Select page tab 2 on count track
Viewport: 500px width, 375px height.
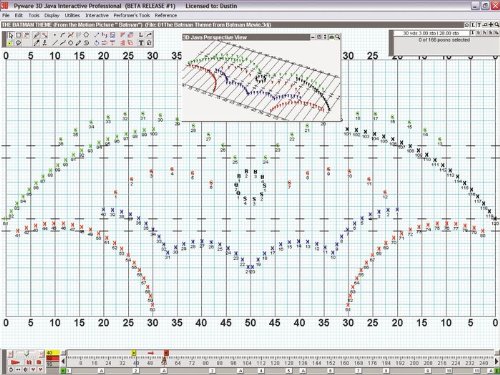(136, 371)
